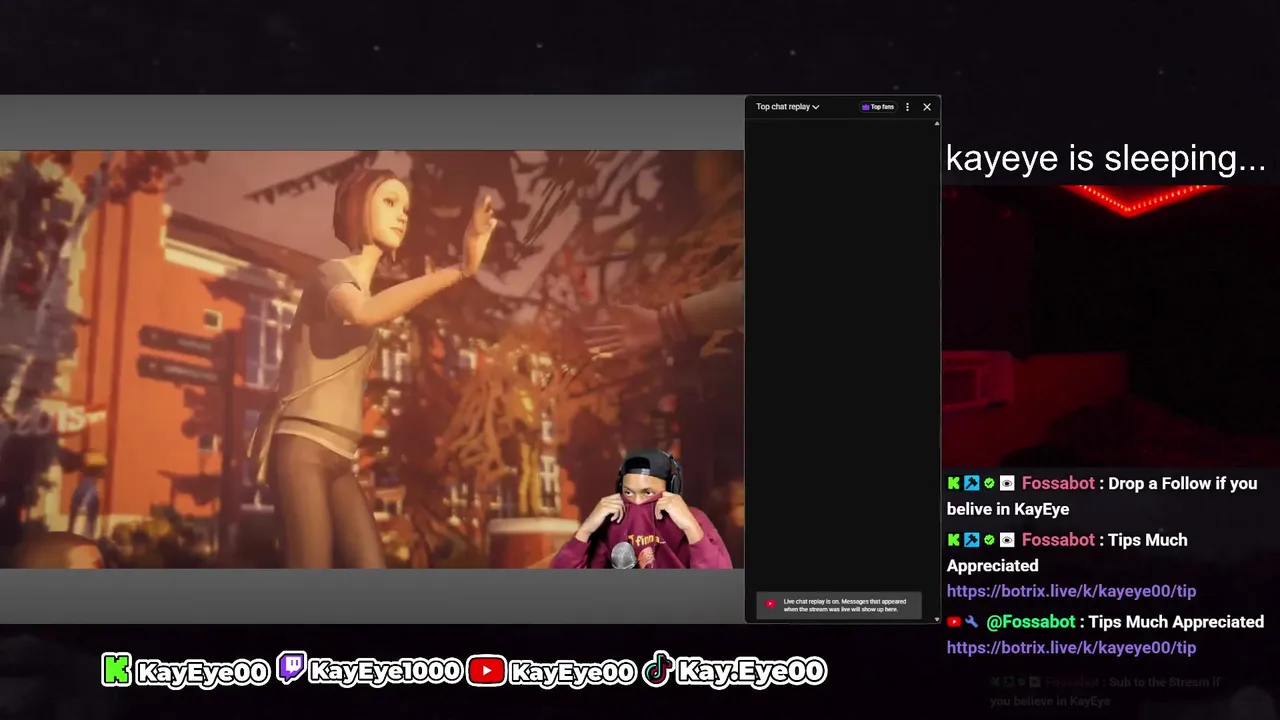The width and height of the screenshot is (1280, 720).
Task: Click the Twitch logo beside KayEye1000
Action: [x=291, y=667]
